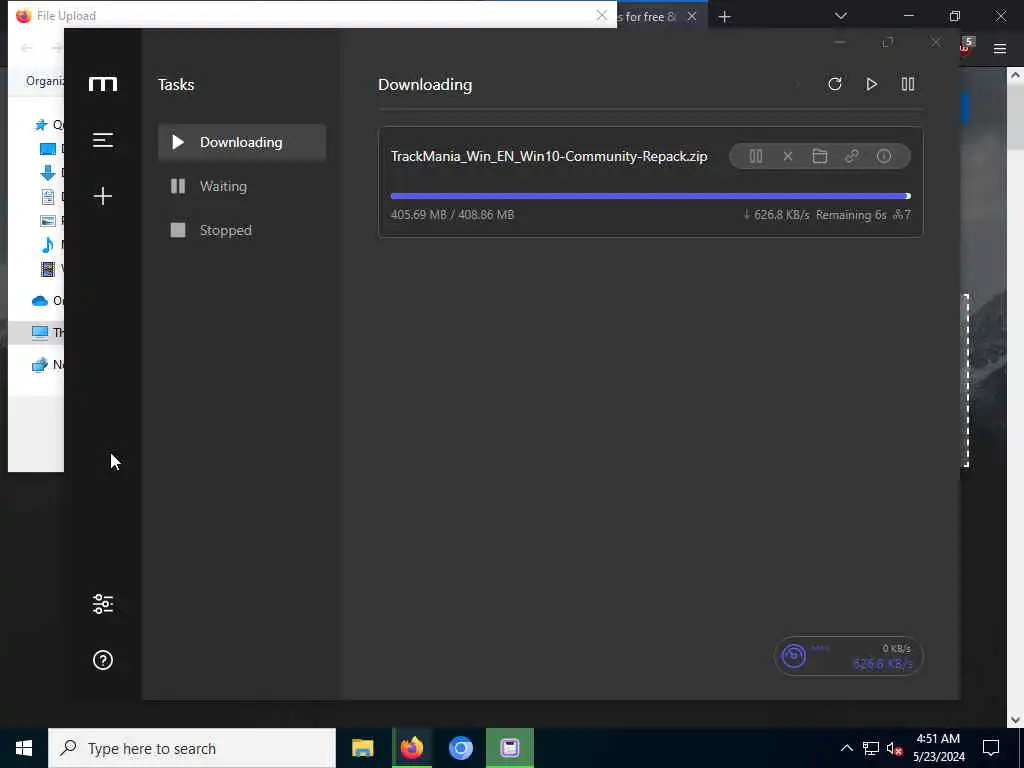Open the network status tray icon

pyautogui.click(x=871, y=748)
